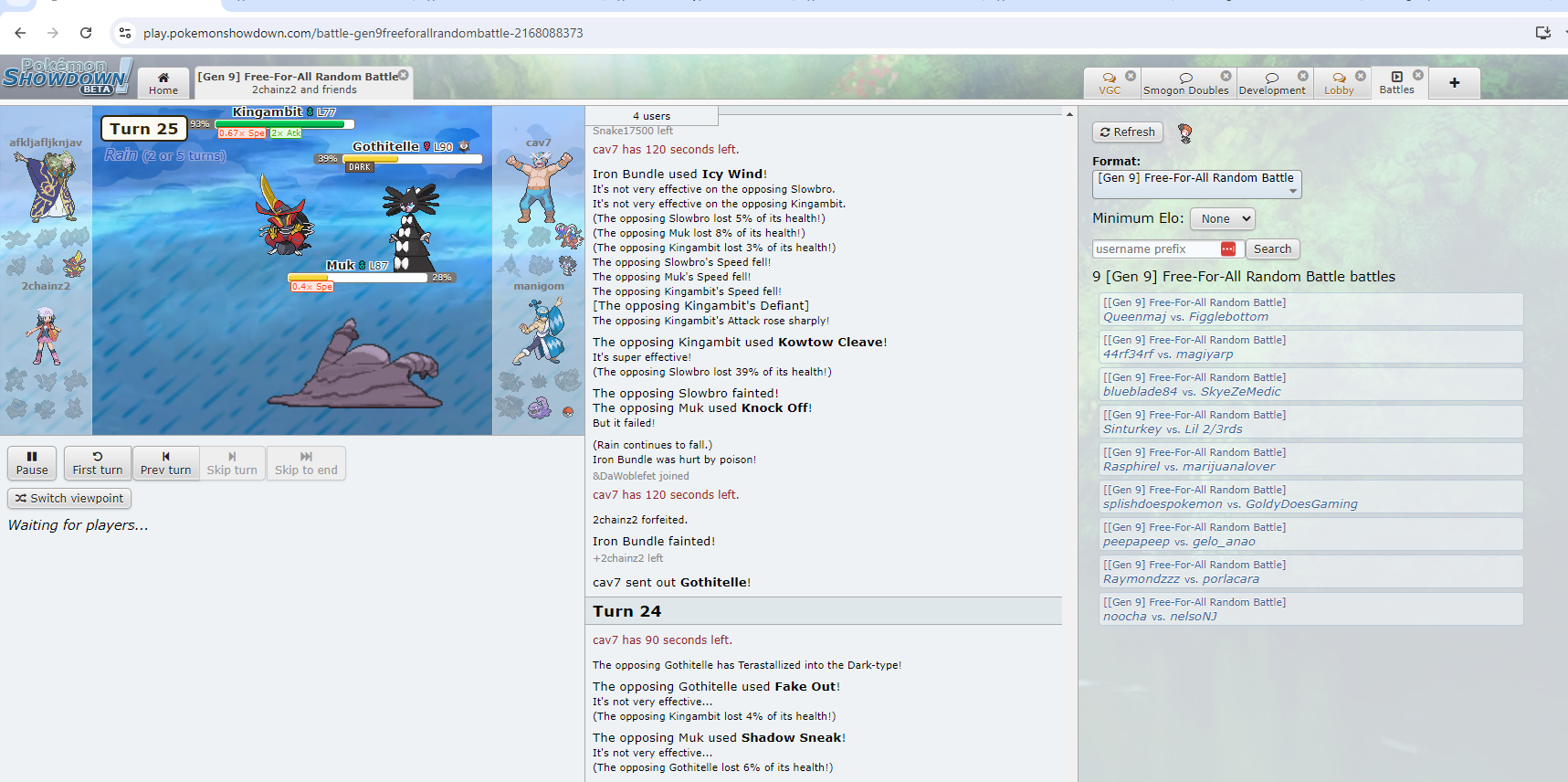Refresh the battle list
Viewport: 1568px width, 782px height.
tap(1128, 132)
